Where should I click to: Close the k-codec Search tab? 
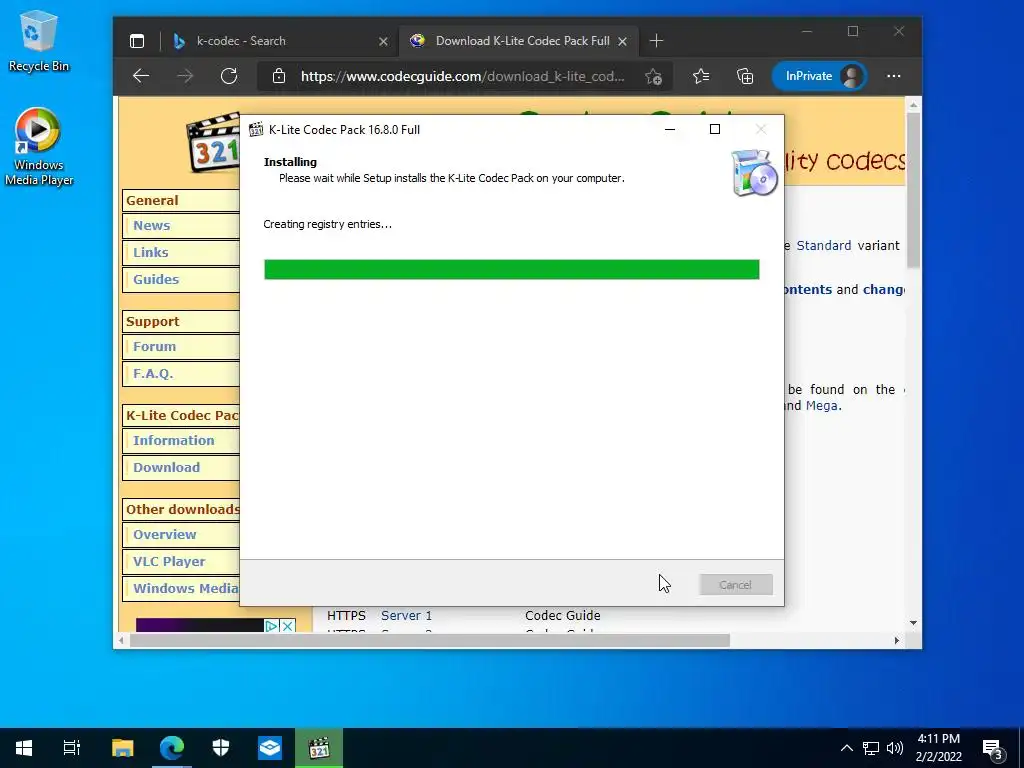[x=383, y=41]
